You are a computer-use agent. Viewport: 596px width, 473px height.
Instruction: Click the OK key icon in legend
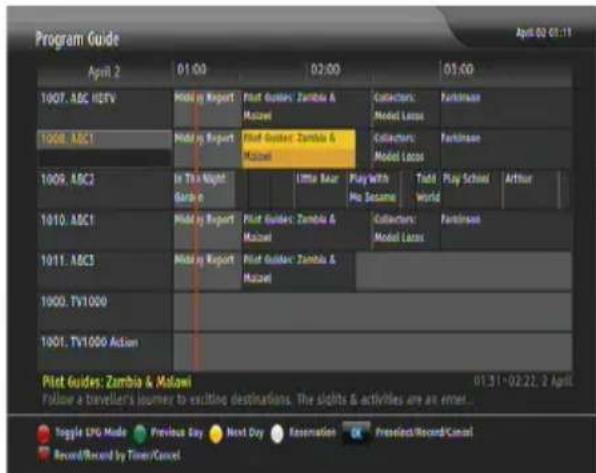[x=356, y=433]
